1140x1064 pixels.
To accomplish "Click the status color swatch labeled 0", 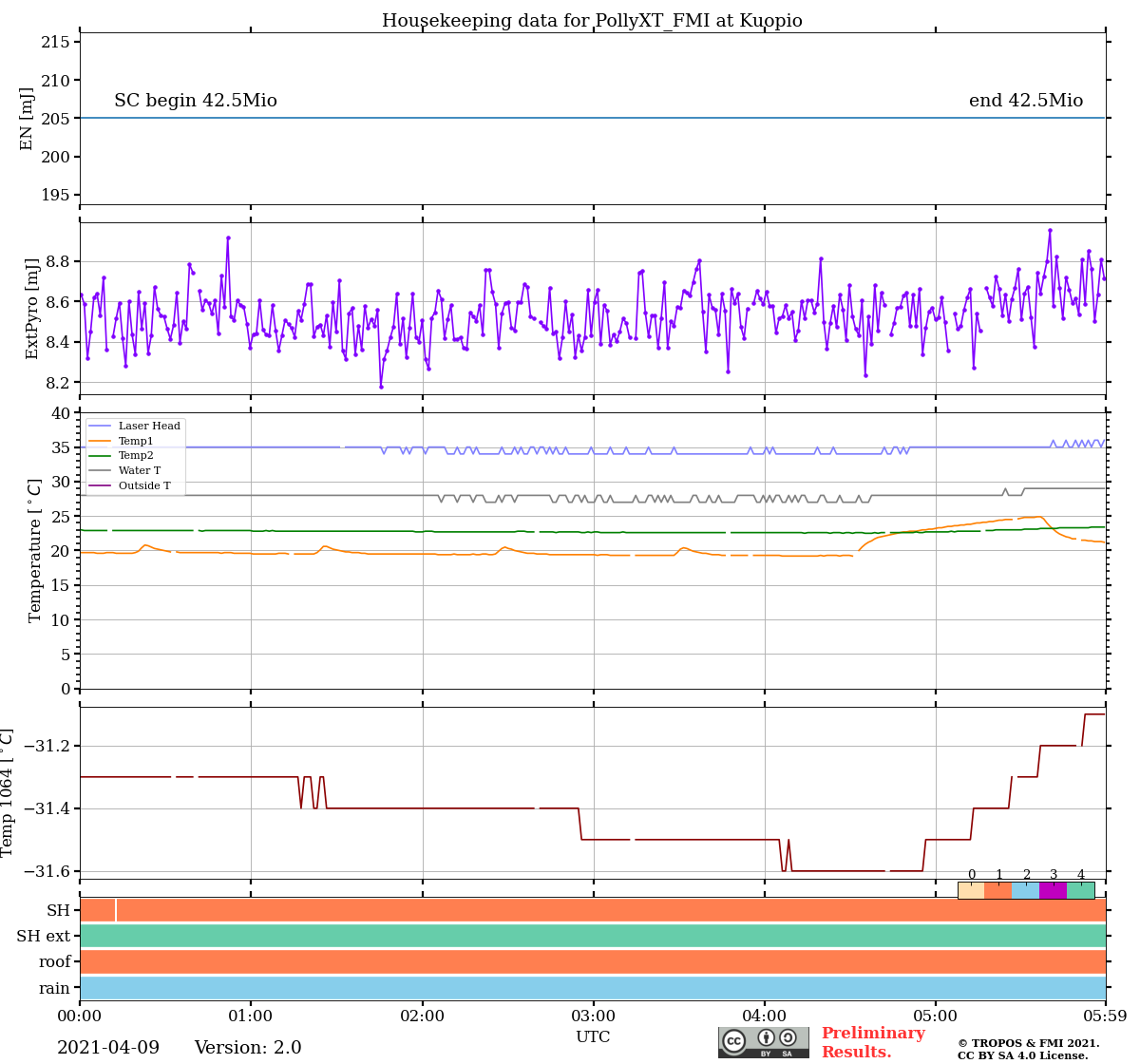I will pos(971,890).
